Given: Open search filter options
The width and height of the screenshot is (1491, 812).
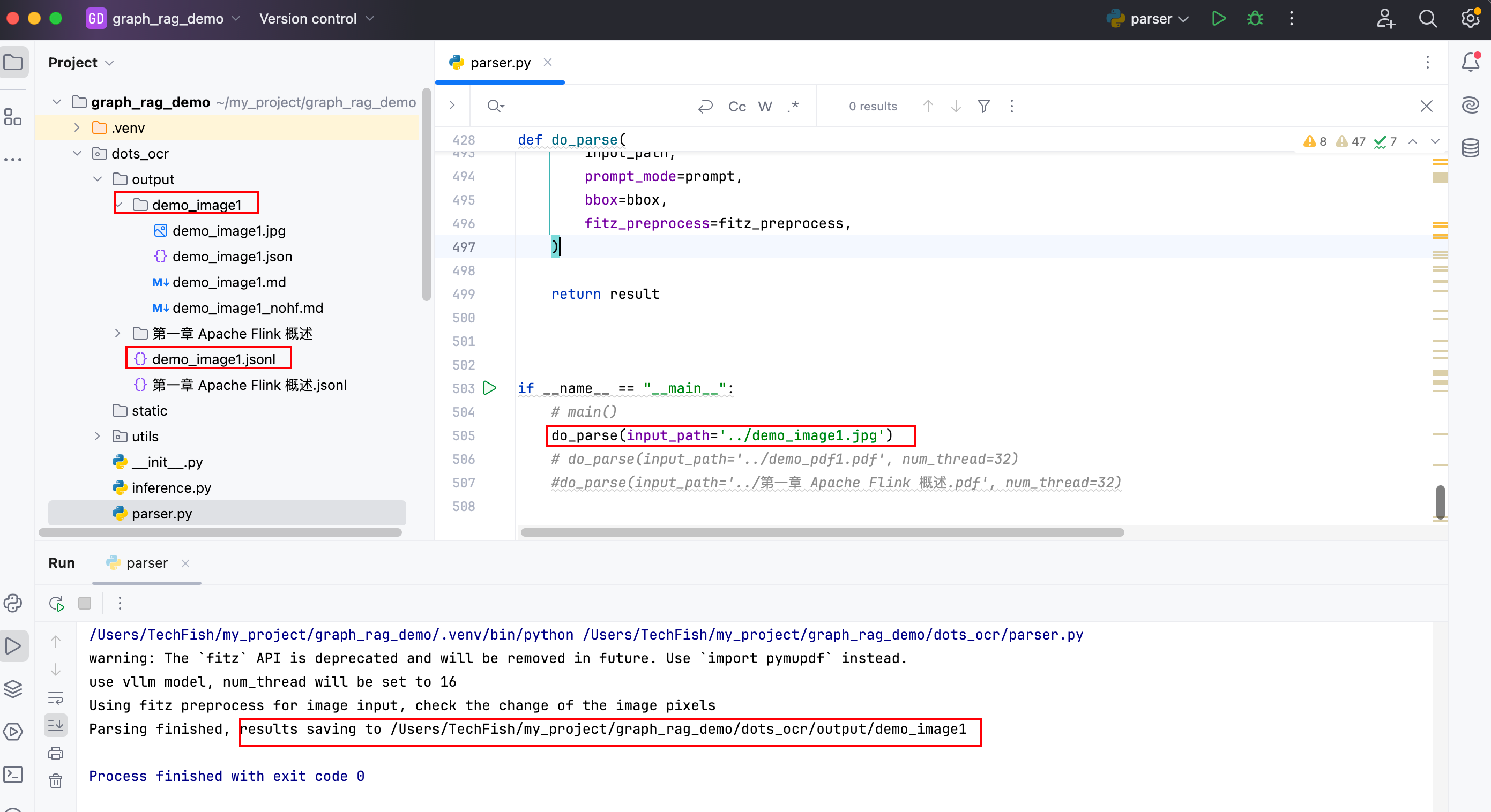Looking at the screenshot, I should tap(983, 106).
